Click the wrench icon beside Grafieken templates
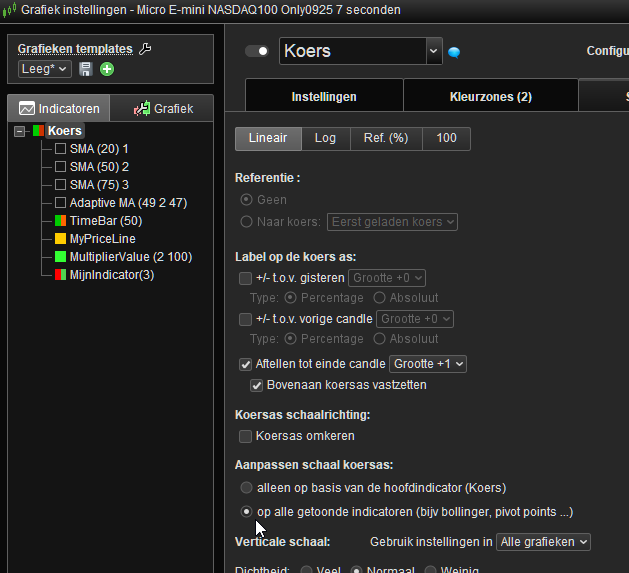The width and height of the screenshot is (629, 573). [x=145, y=49]
